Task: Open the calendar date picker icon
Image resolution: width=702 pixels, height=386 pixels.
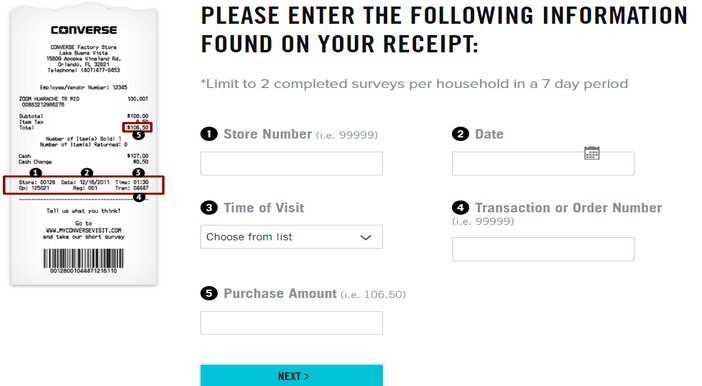Action: (591, 153)
